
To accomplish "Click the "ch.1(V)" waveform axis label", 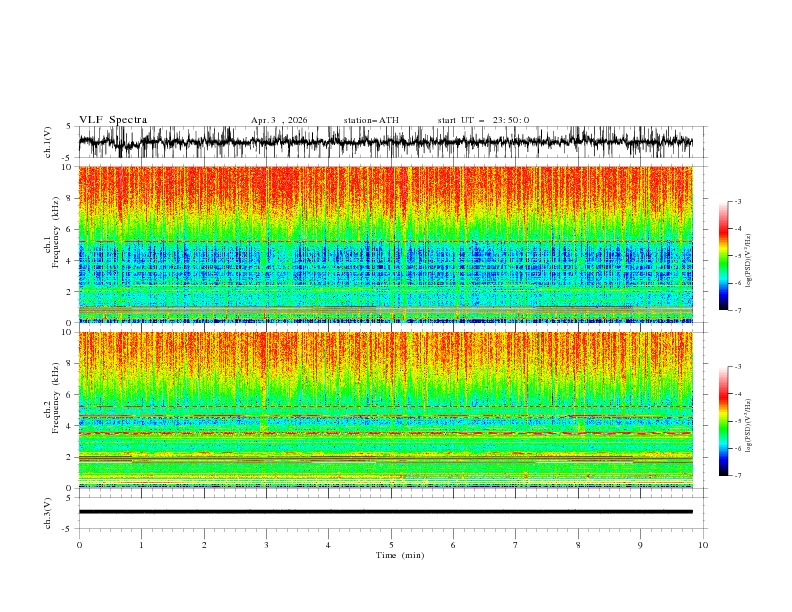I will tap(48, 142).
